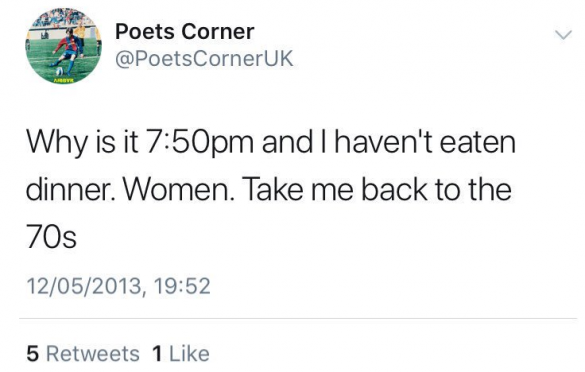Click the like count number 1

point(157,353)
